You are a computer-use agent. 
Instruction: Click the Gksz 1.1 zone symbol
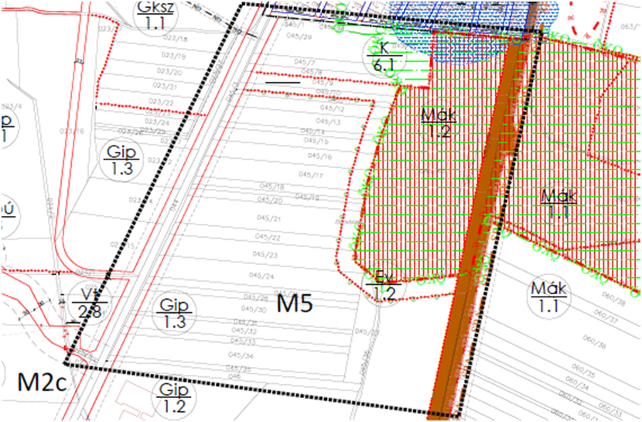click(148, 12)
